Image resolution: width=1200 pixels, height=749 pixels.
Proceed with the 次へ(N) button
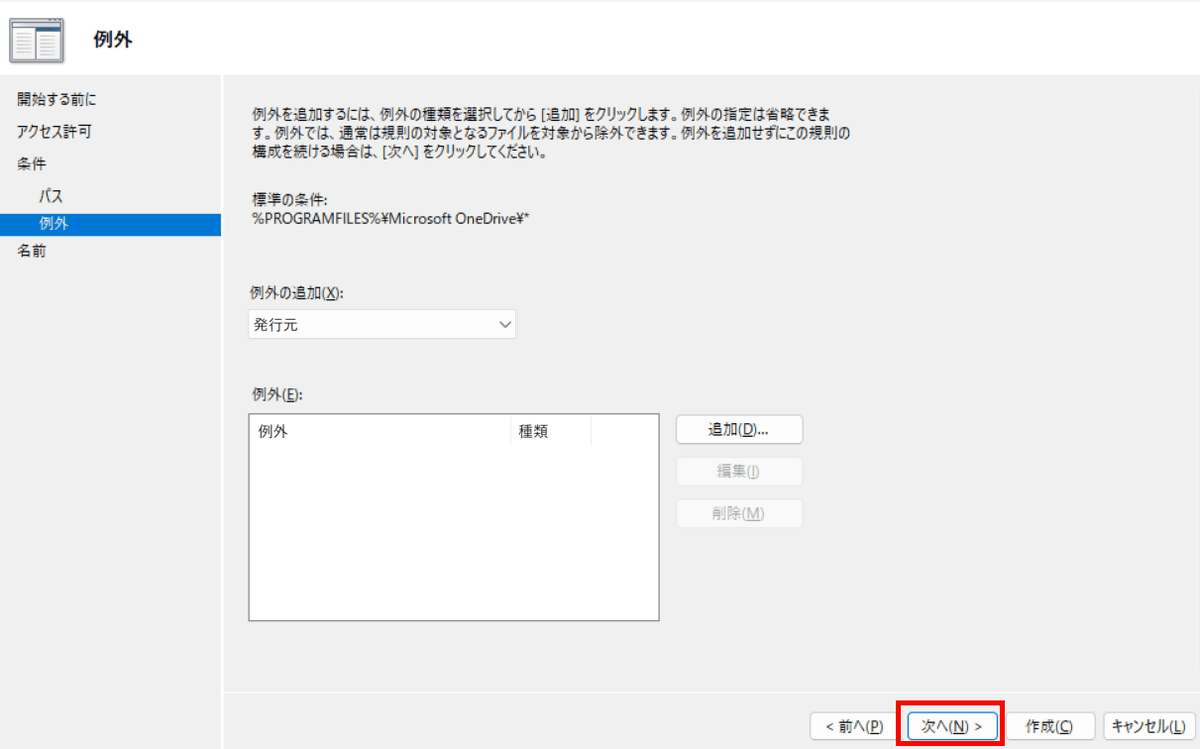[x=951, y=726]
